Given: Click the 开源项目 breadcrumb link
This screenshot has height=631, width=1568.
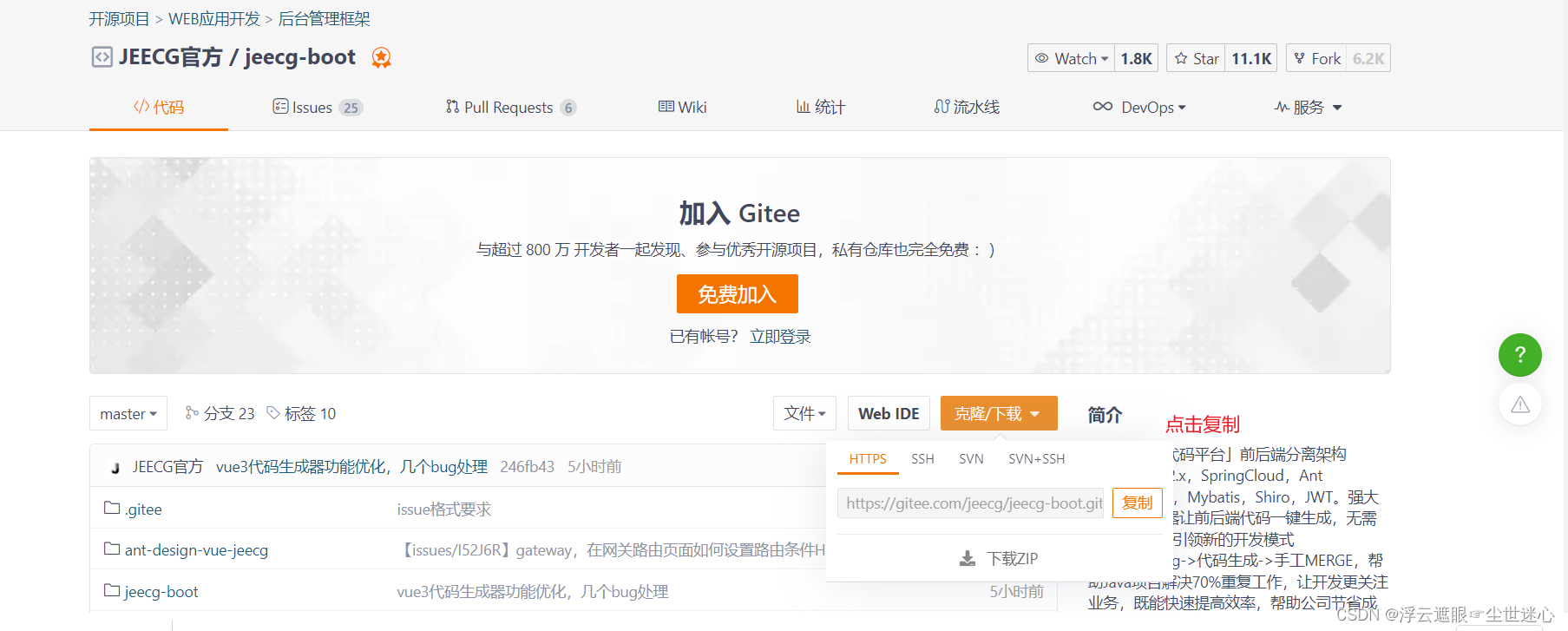Looking at the screenshot, I should pos(119,19).
